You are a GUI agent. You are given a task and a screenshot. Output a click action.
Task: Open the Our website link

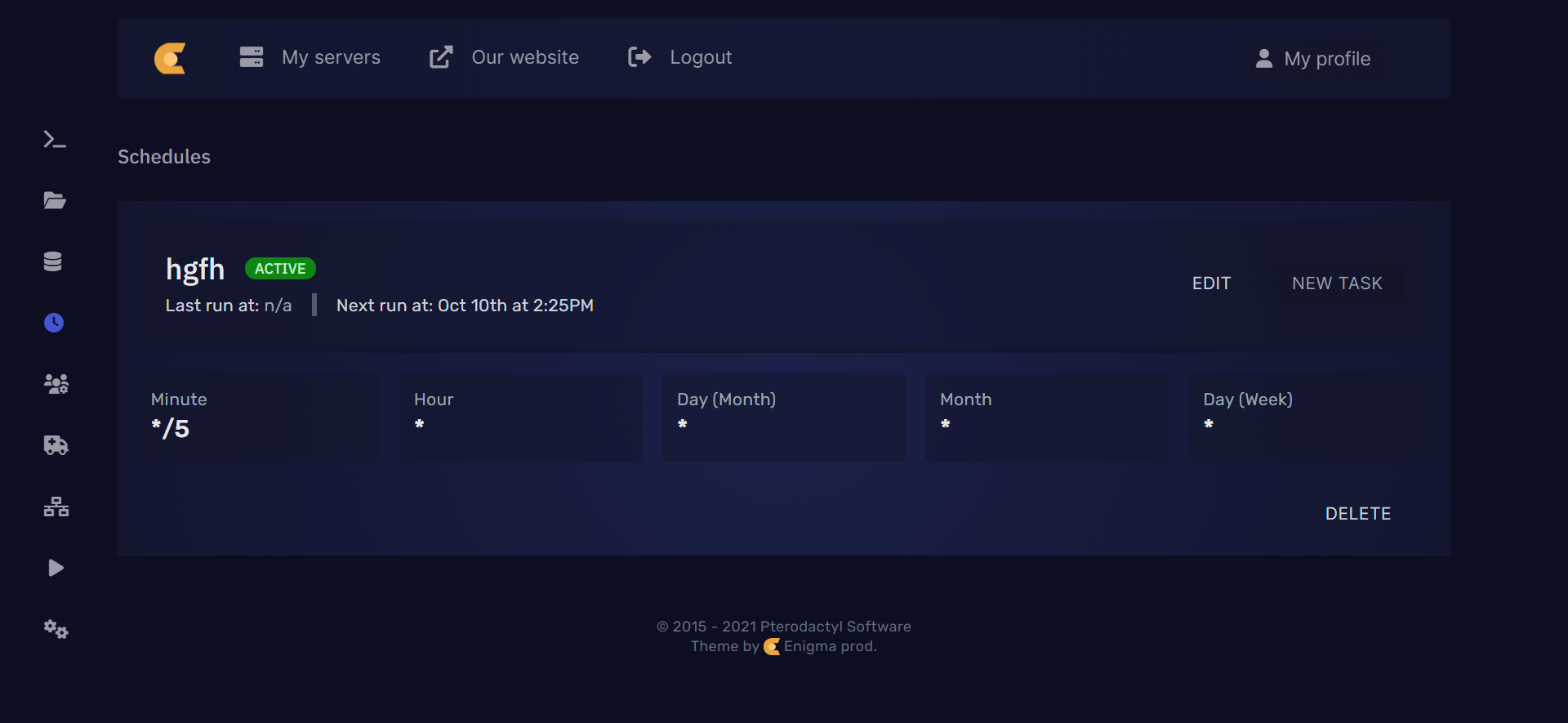click(505, 57)
